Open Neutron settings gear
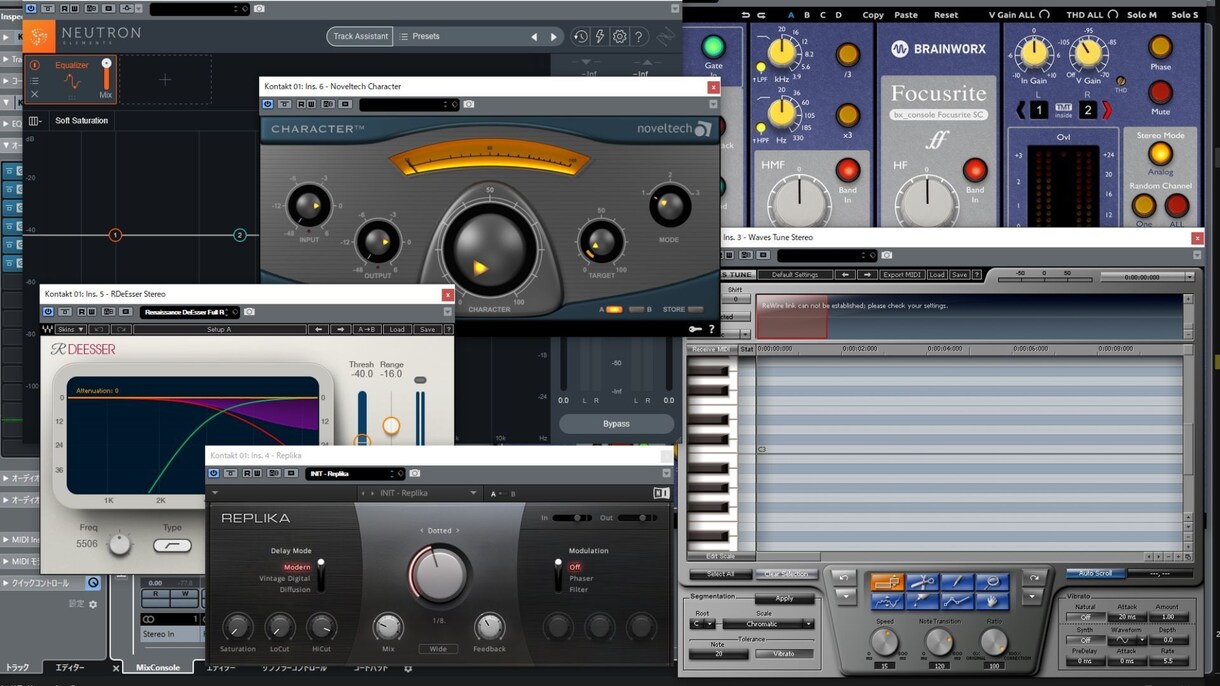The width and height of the screenshot is (1220, 686). point(620,37)
